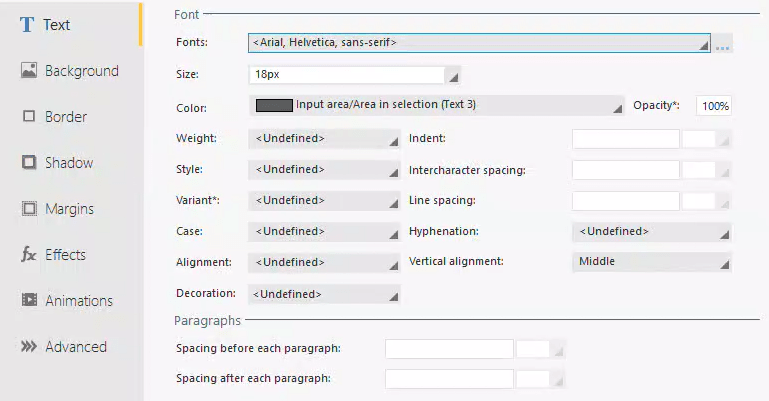This screenshot has height=401, width=769.
Task: Open the Hyphenation dropdown
Action: [651, 231]
